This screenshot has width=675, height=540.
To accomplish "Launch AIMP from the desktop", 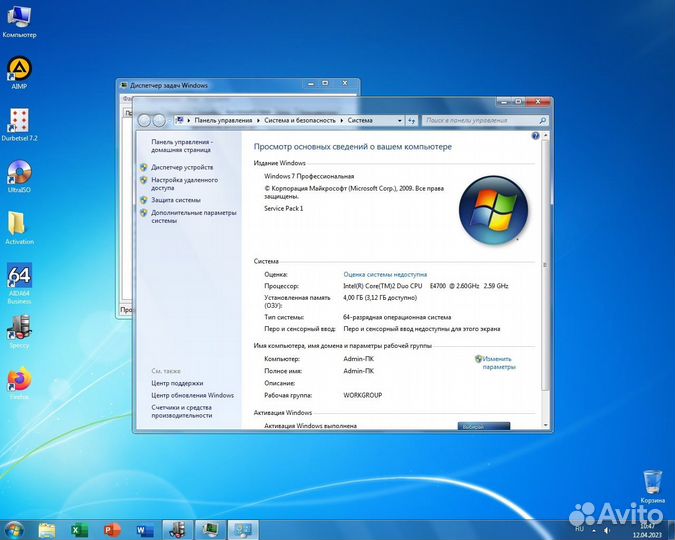I will [x=19, y=72].
